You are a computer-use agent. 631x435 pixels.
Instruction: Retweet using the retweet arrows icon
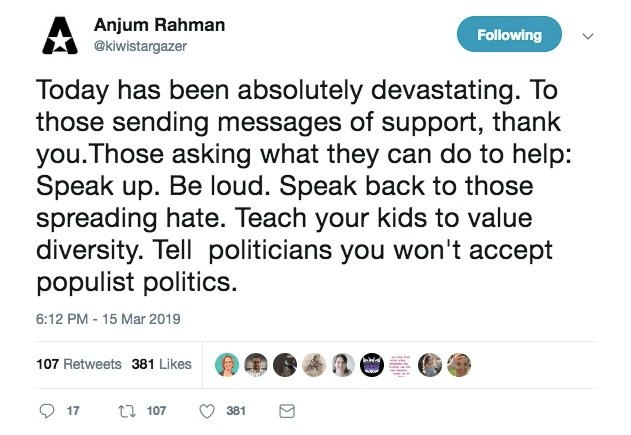coord(126,411)
